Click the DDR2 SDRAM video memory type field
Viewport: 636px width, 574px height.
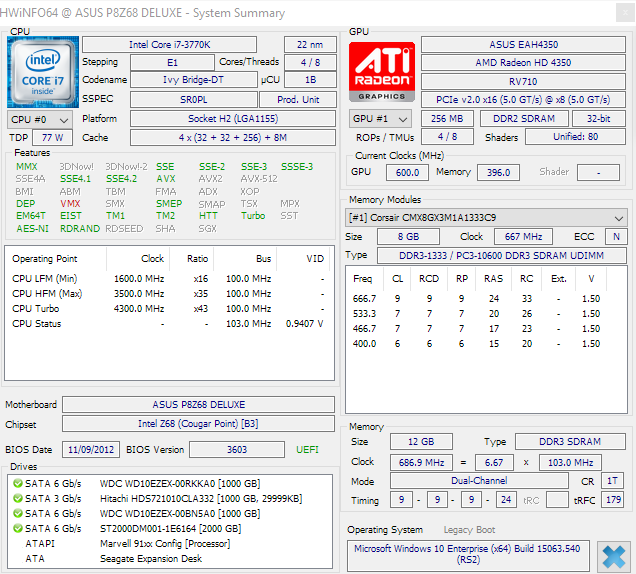pos(524,118)
